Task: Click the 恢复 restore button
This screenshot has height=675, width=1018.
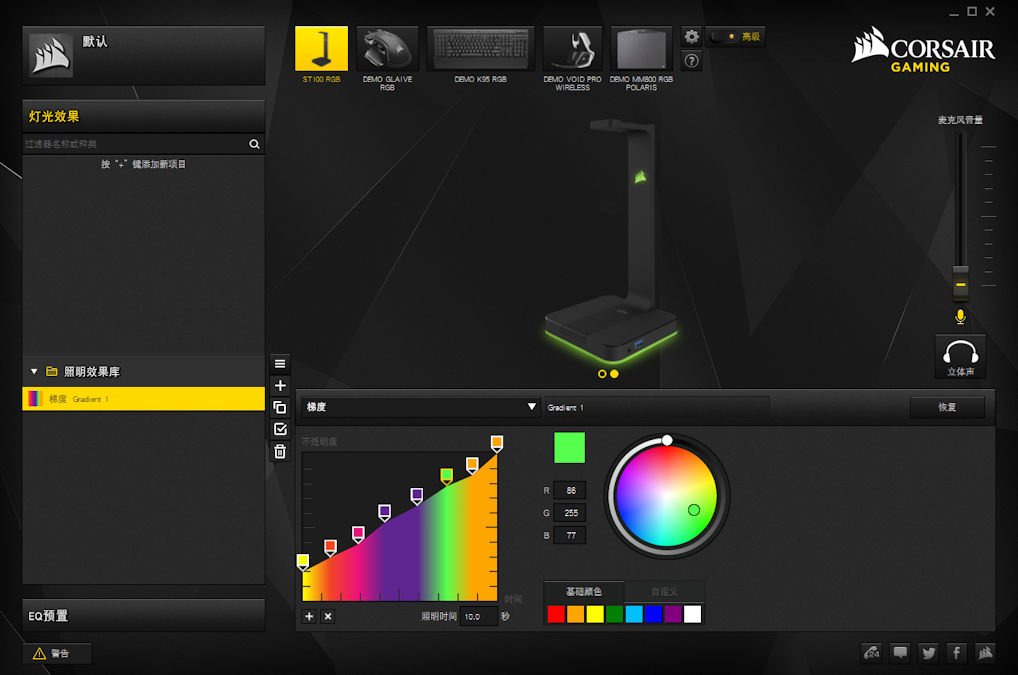Action: [947, 407]
